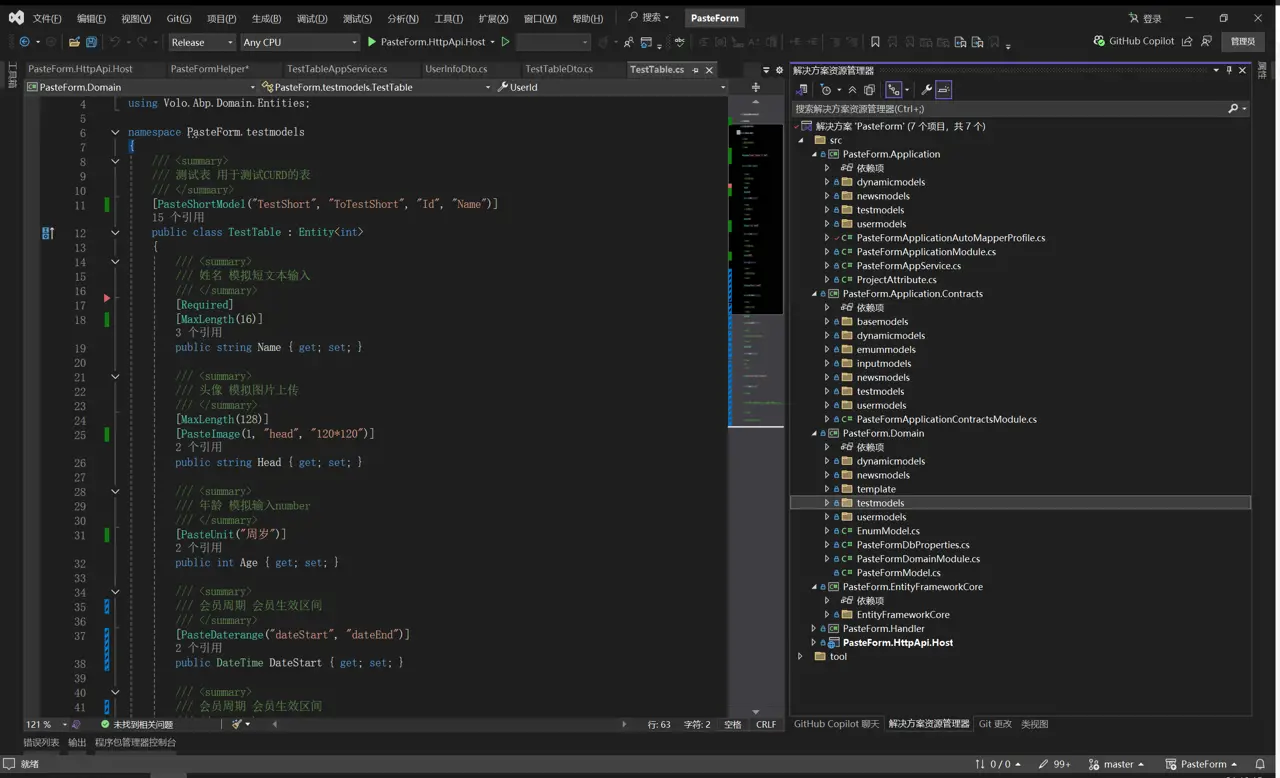
Task: Select EnumModel.cs in Solution Explorer
Action: tap(888, 531)
